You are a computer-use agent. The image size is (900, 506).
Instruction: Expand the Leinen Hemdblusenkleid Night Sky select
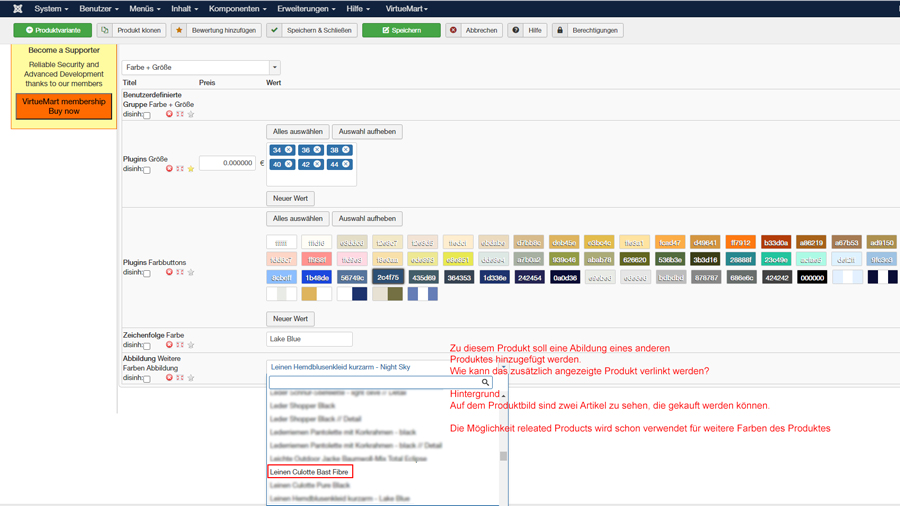385,367
